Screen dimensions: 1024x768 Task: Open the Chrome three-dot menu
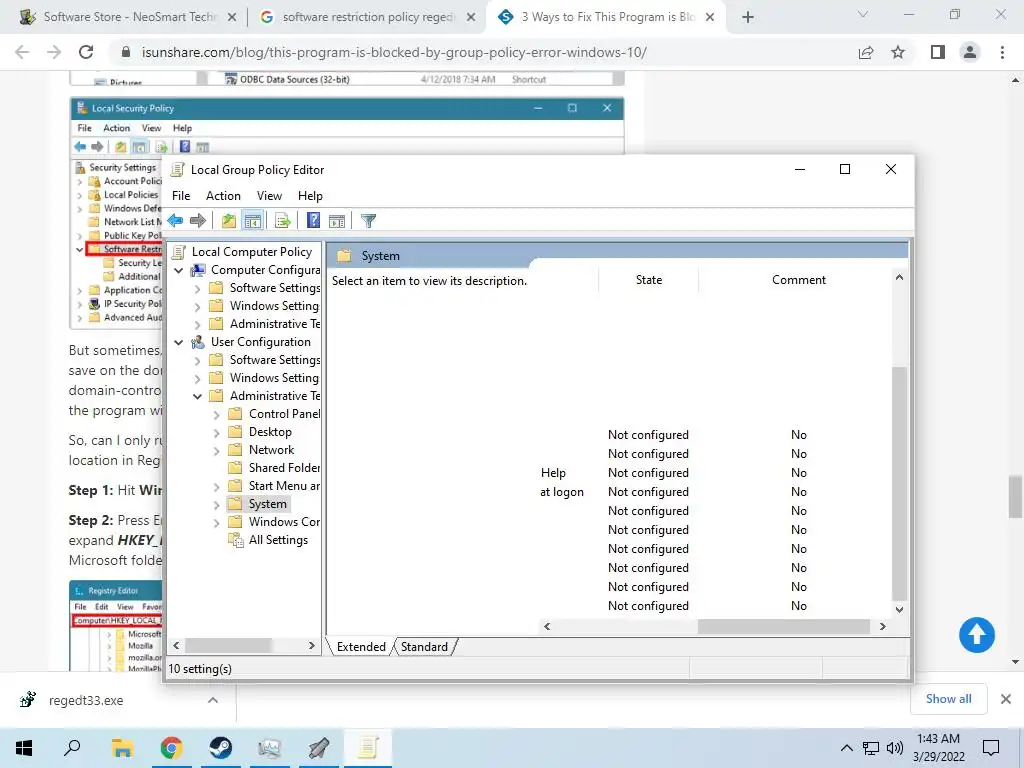point(1002,52)
